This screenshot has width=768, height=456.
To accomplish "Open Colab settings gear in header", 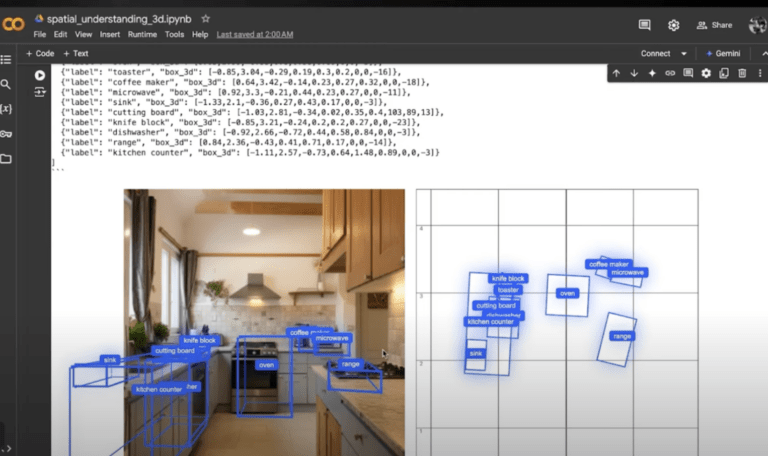I will tap(673, 25).
